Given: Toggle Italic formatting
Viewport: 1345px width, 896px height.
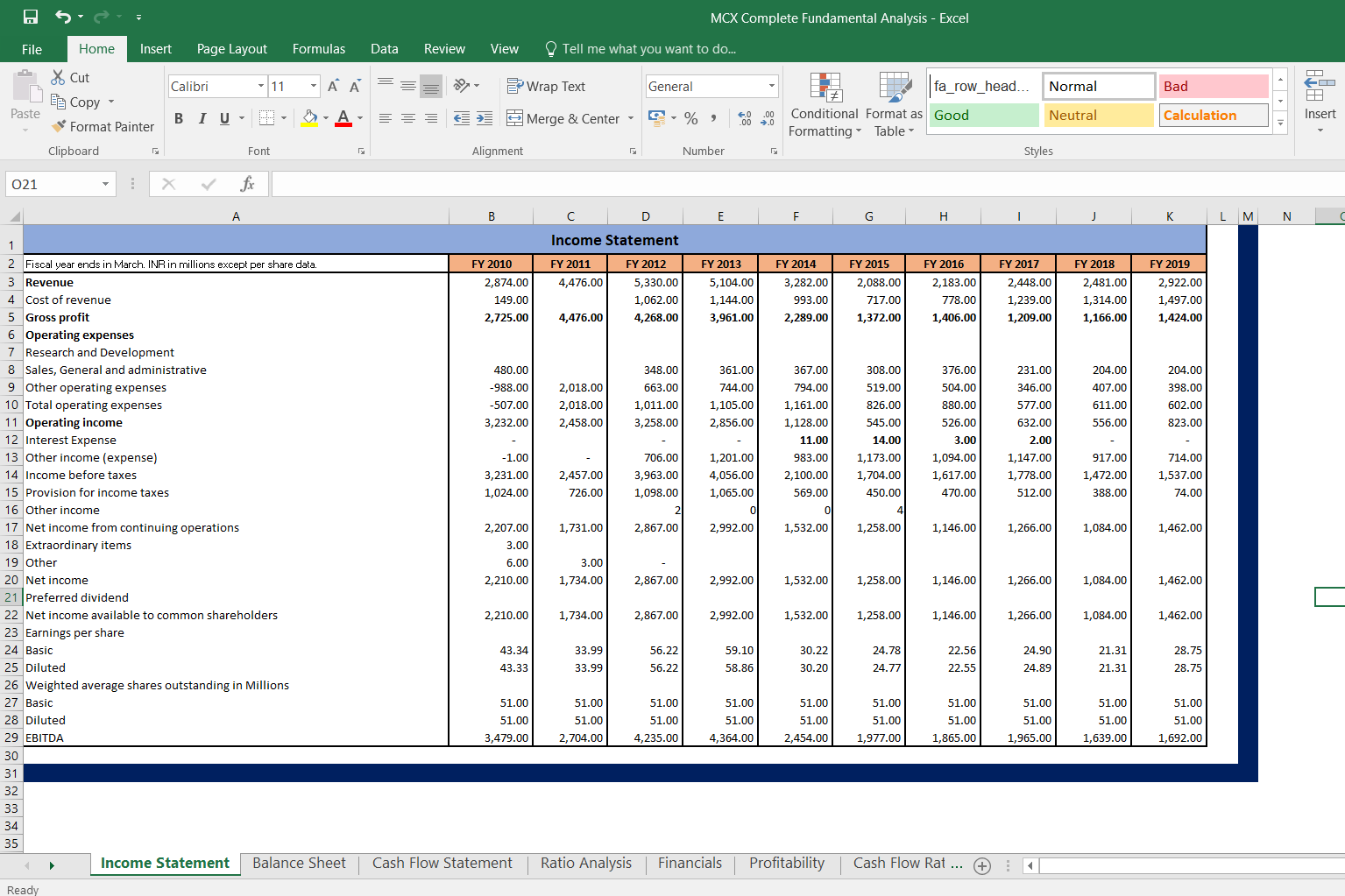Looking at the screenshot, I should click(x=202, y=118).
